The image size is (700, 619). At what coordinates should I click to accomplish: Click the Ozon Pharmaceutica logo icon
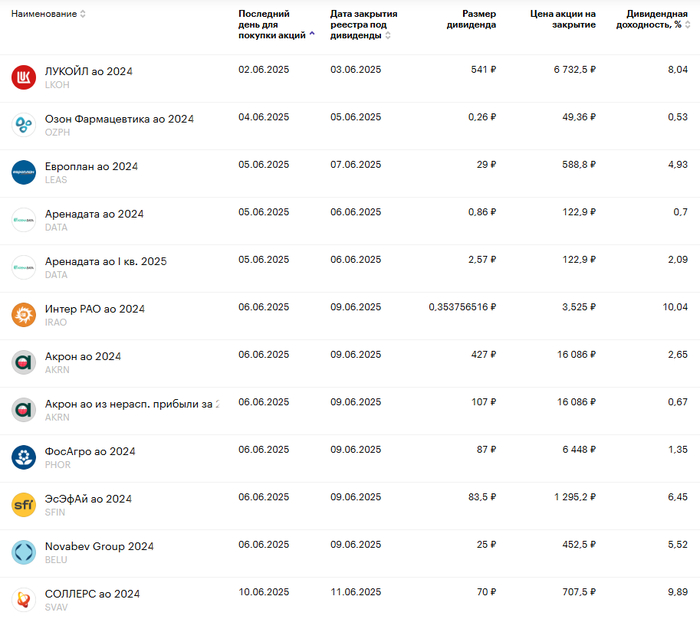23,125
